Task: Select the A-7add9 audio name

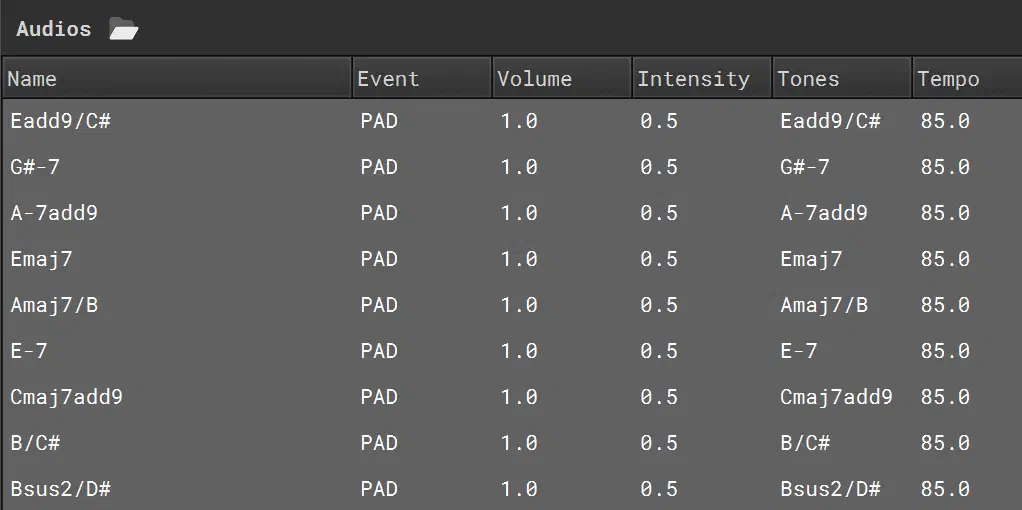Action: 54,213
